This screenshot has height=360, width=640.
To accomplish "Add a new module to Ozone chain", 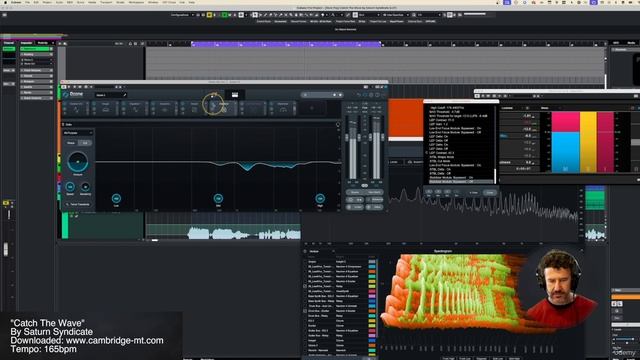I will [x=311, y=108].
